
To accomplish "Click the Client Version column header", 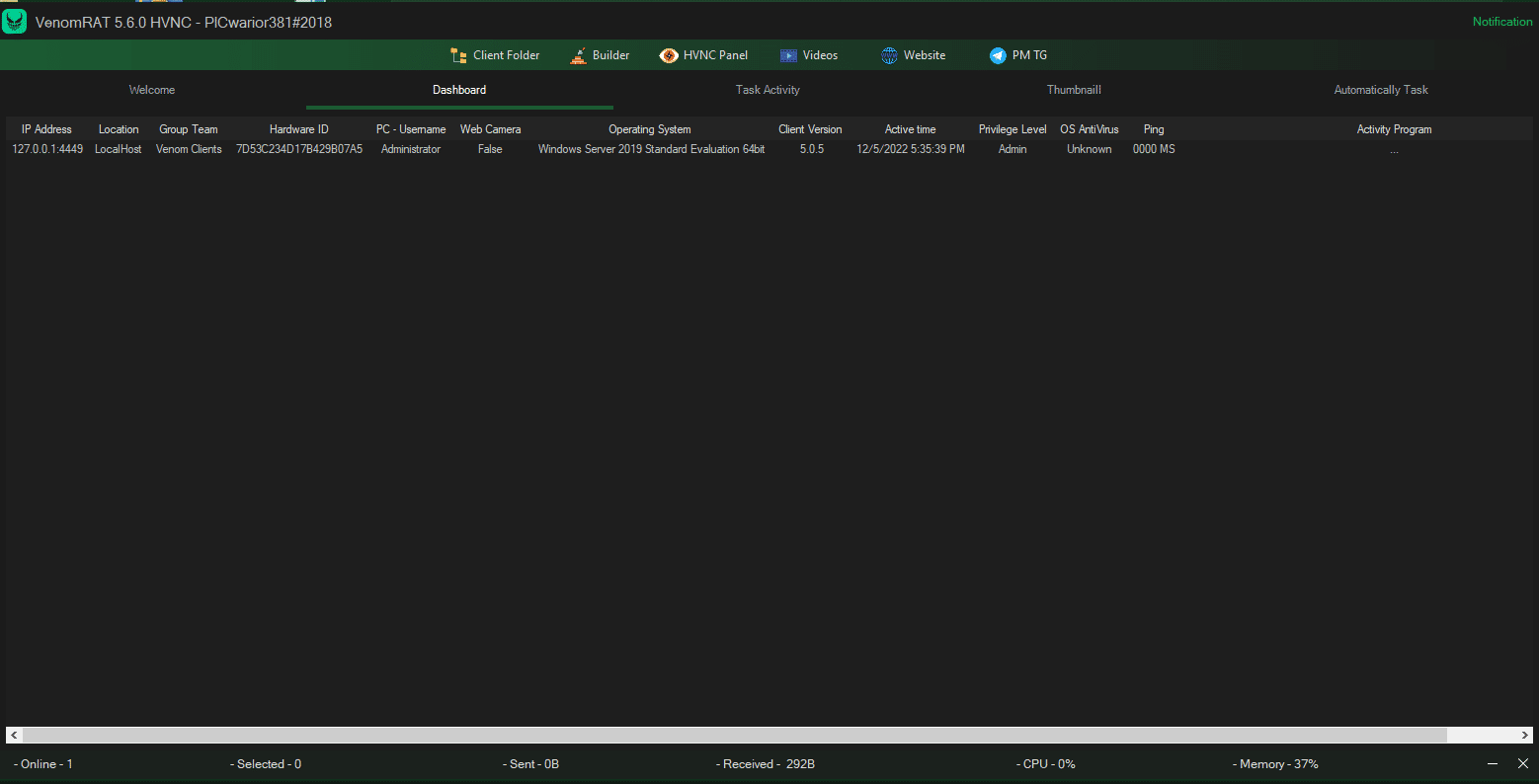I will click(x=810, y=129).
